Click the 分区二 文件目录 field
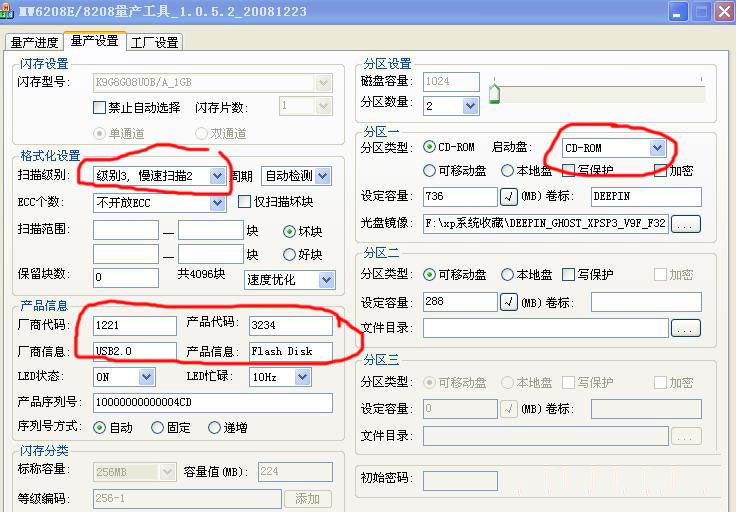The image size is (736, 512). pyautogui.click(x=545, y=328)
